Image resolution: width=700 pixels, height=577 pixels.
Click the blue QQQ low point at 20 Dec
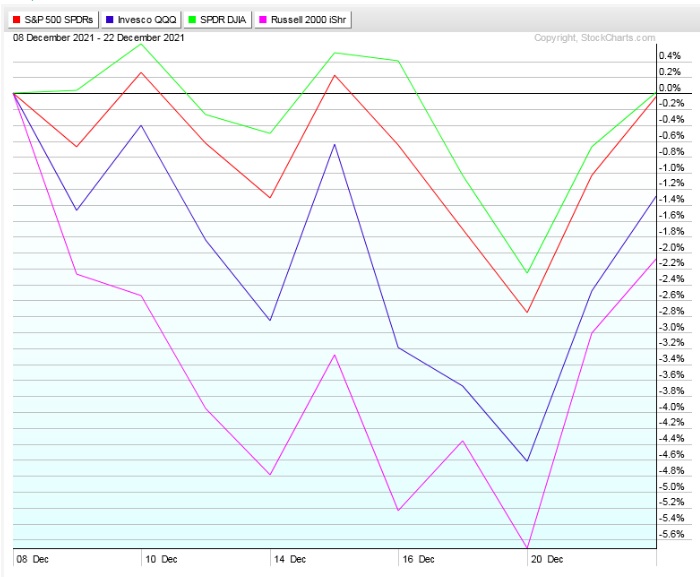(527, 460)
